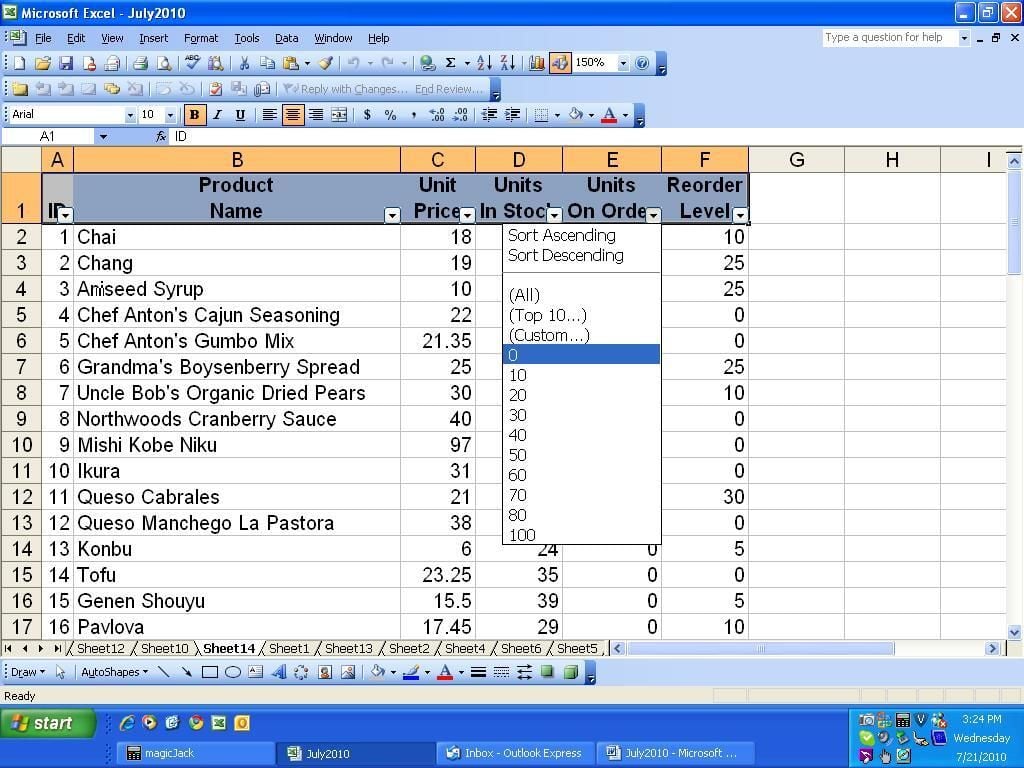Choose Sort Ascending in filter list
The height and width of the screenshot is (768, 1024).
coord(562,235)
